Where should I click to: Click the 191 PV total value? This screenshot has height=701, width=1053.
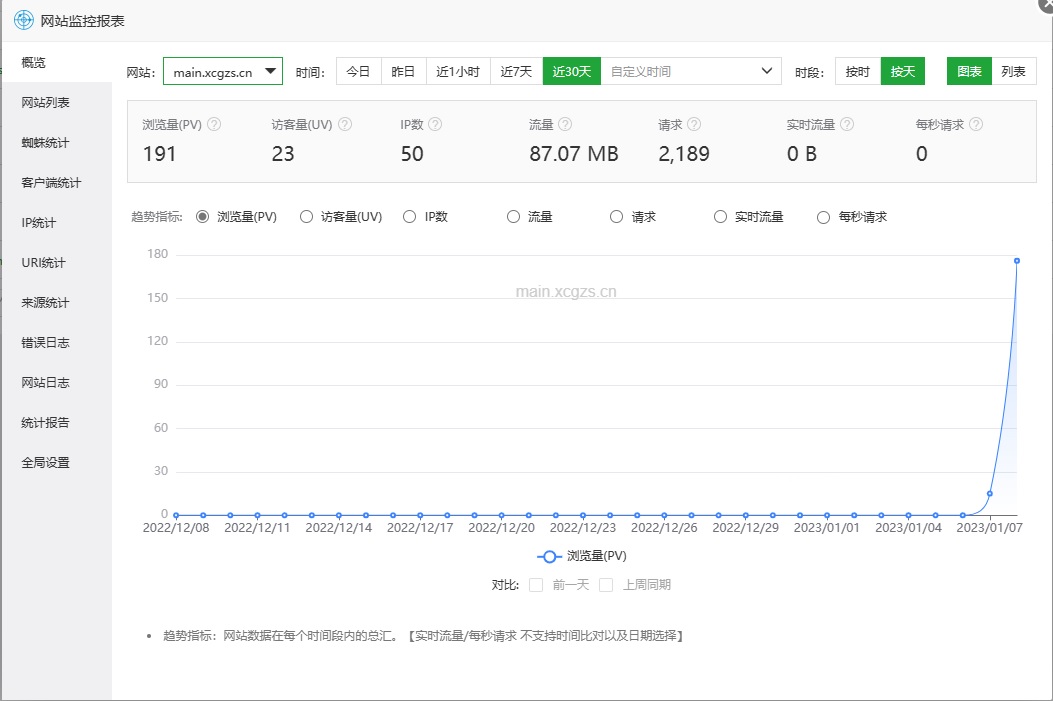(x=159, y=154)
